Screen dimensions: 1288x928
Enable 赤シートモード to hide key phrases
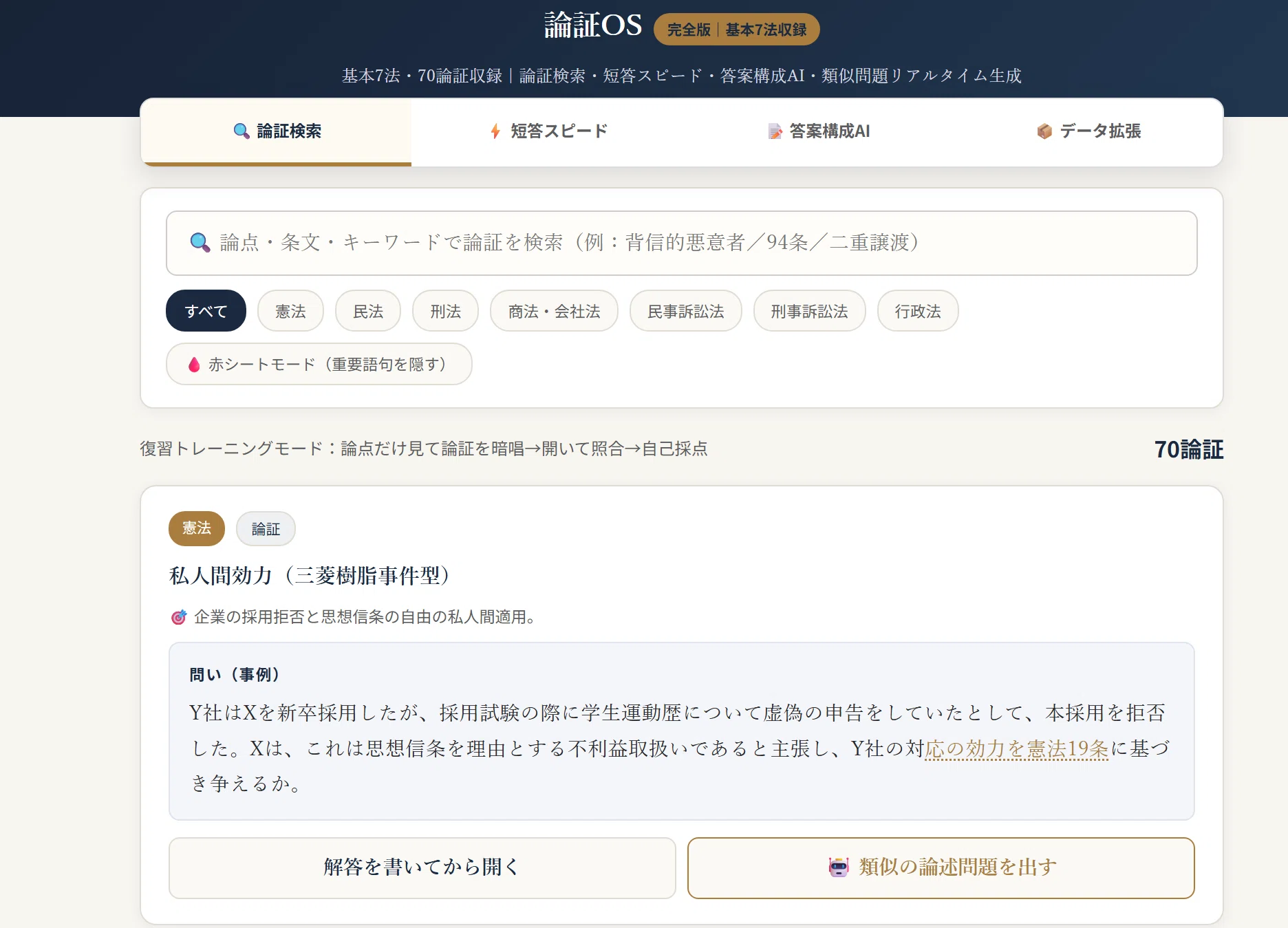[319, 364]
